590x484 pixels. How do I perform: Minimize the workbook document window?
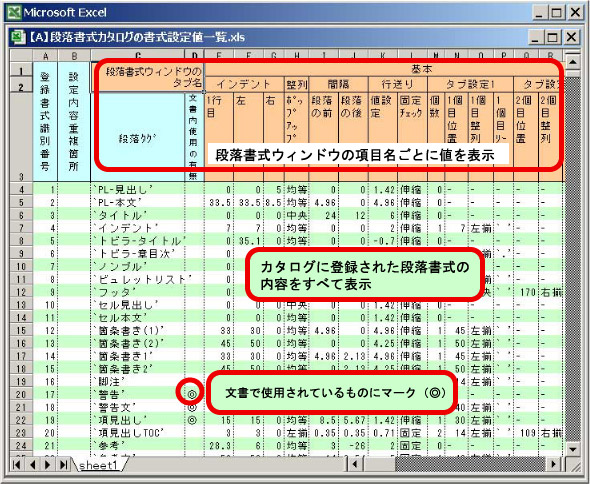tap(535, 38)
